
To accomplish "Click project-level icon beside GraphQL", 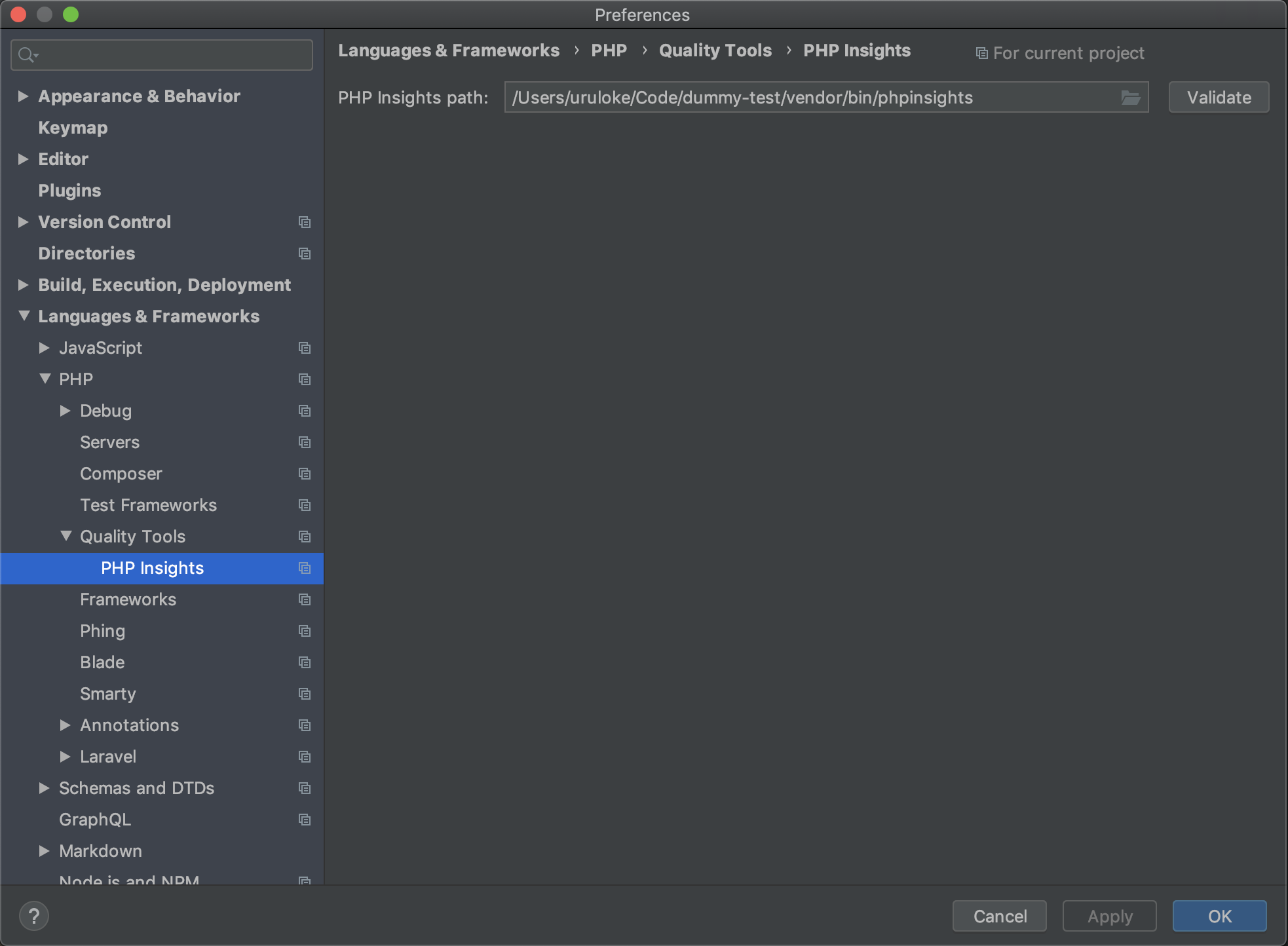I will pos(305,820).
